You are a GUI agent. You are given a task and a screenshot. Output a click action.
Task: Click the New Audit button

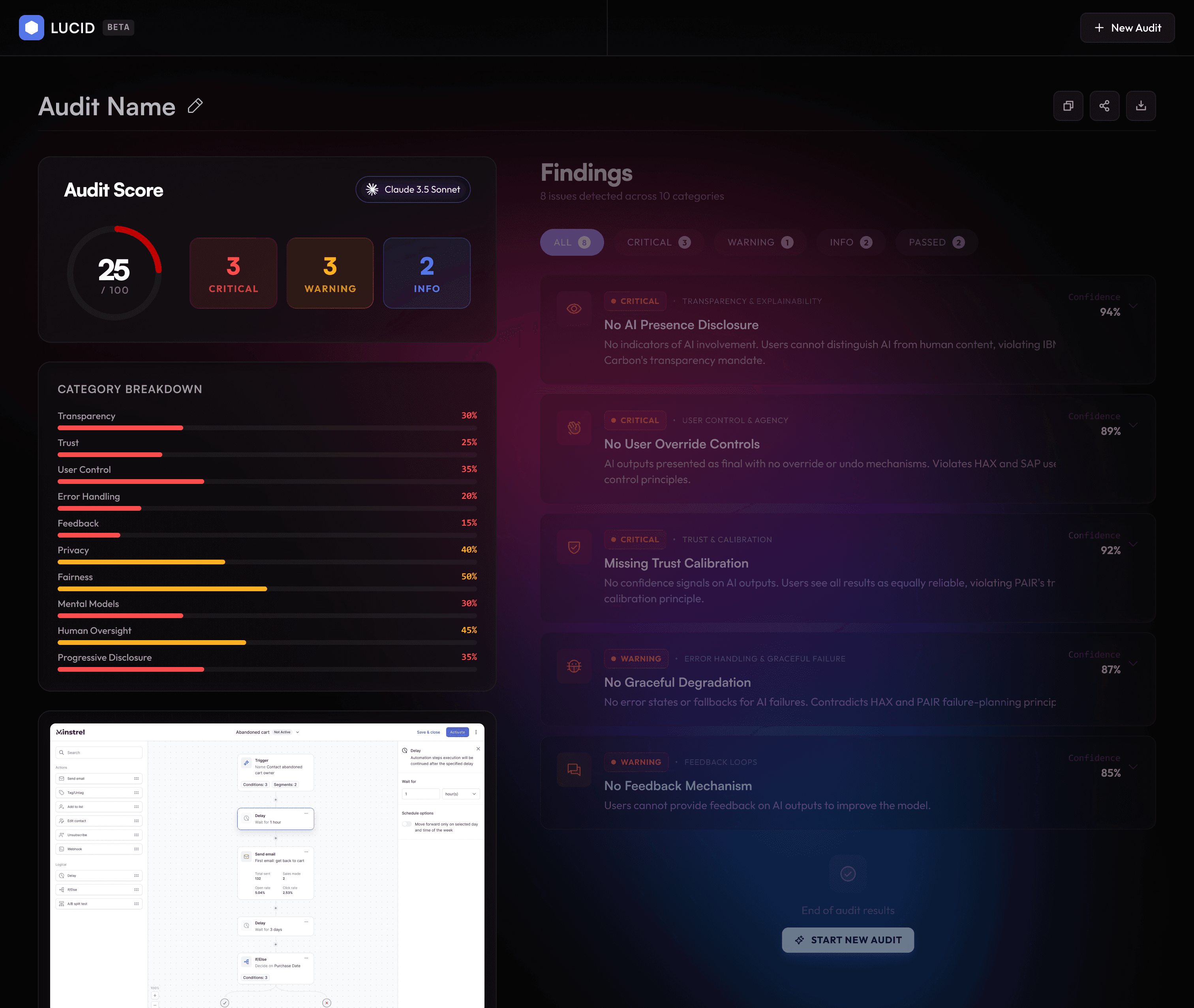pos(1127,27)
